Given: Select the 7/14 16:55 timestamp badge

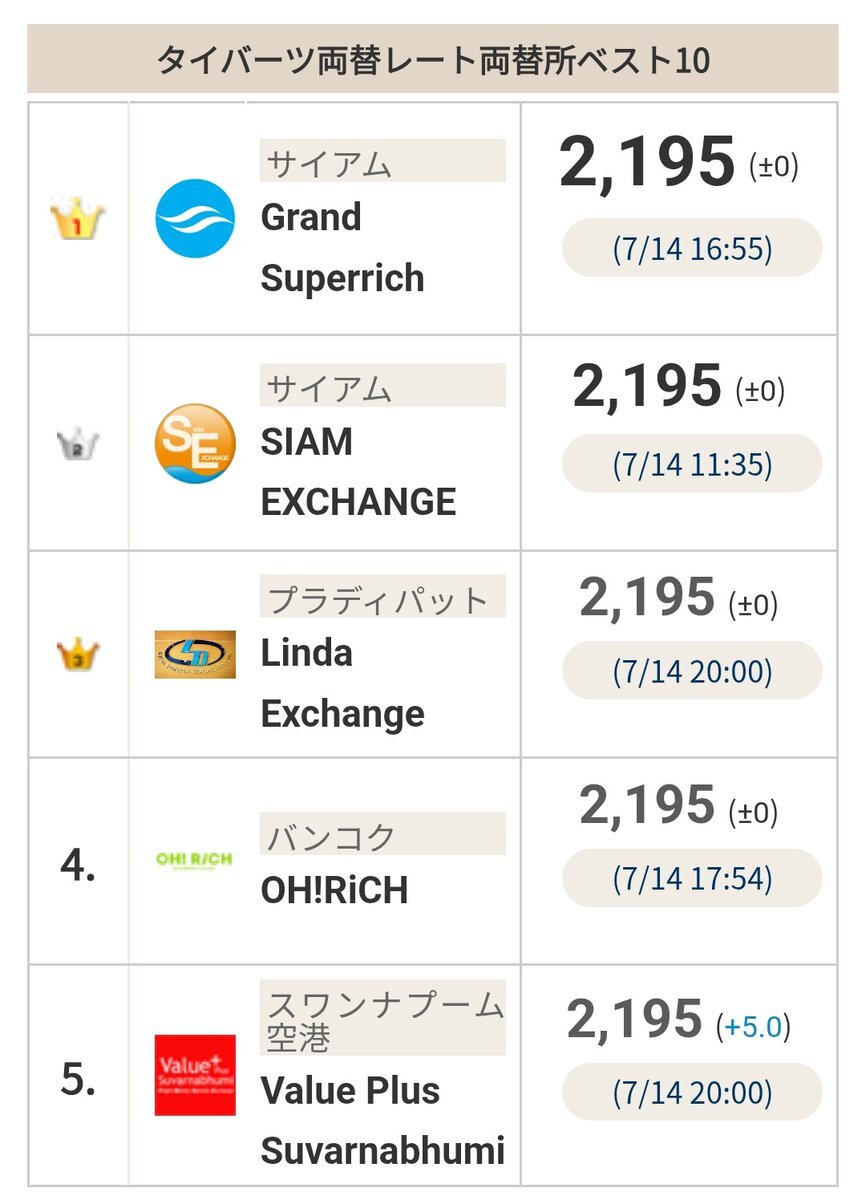Looking at the screenshot, I should (x=692, y=248).
